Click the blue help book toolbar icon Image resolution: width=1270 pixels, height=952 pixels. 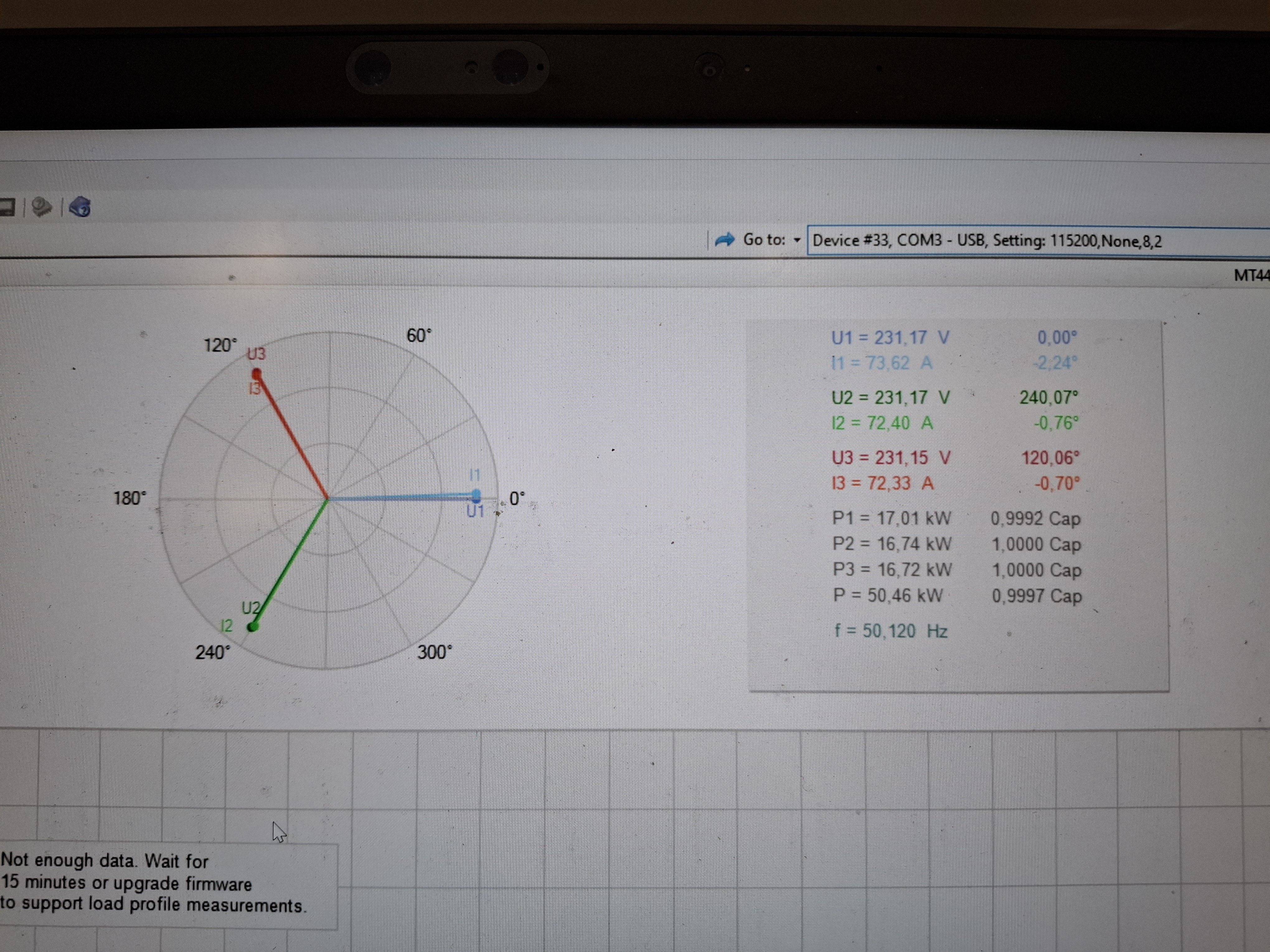click(80, 207)
